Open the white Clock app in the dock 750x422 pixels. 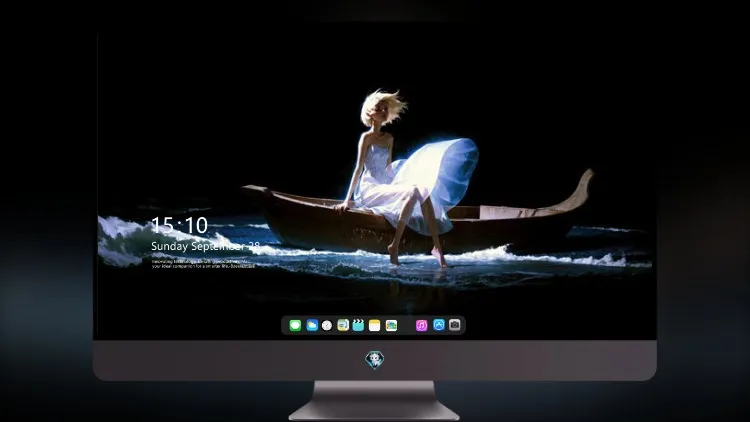tap(327, 325)
